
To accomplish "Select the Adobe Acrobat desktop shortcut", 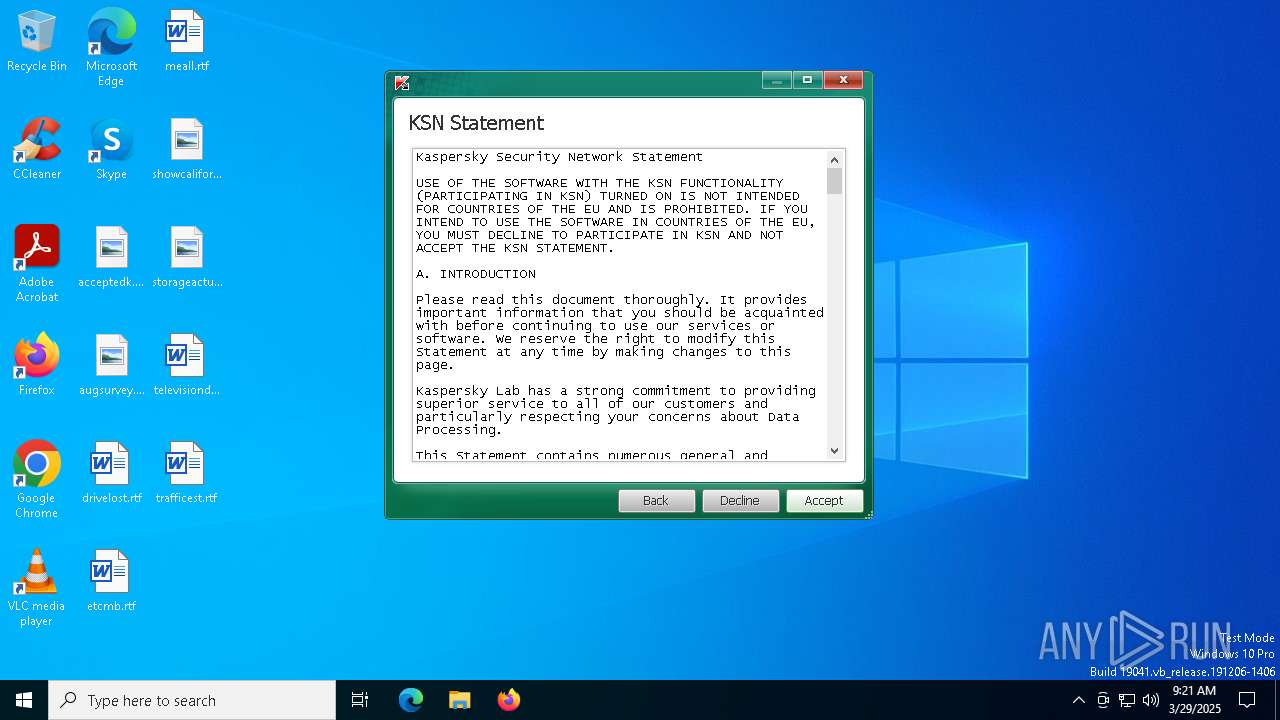I will point(37,264).
